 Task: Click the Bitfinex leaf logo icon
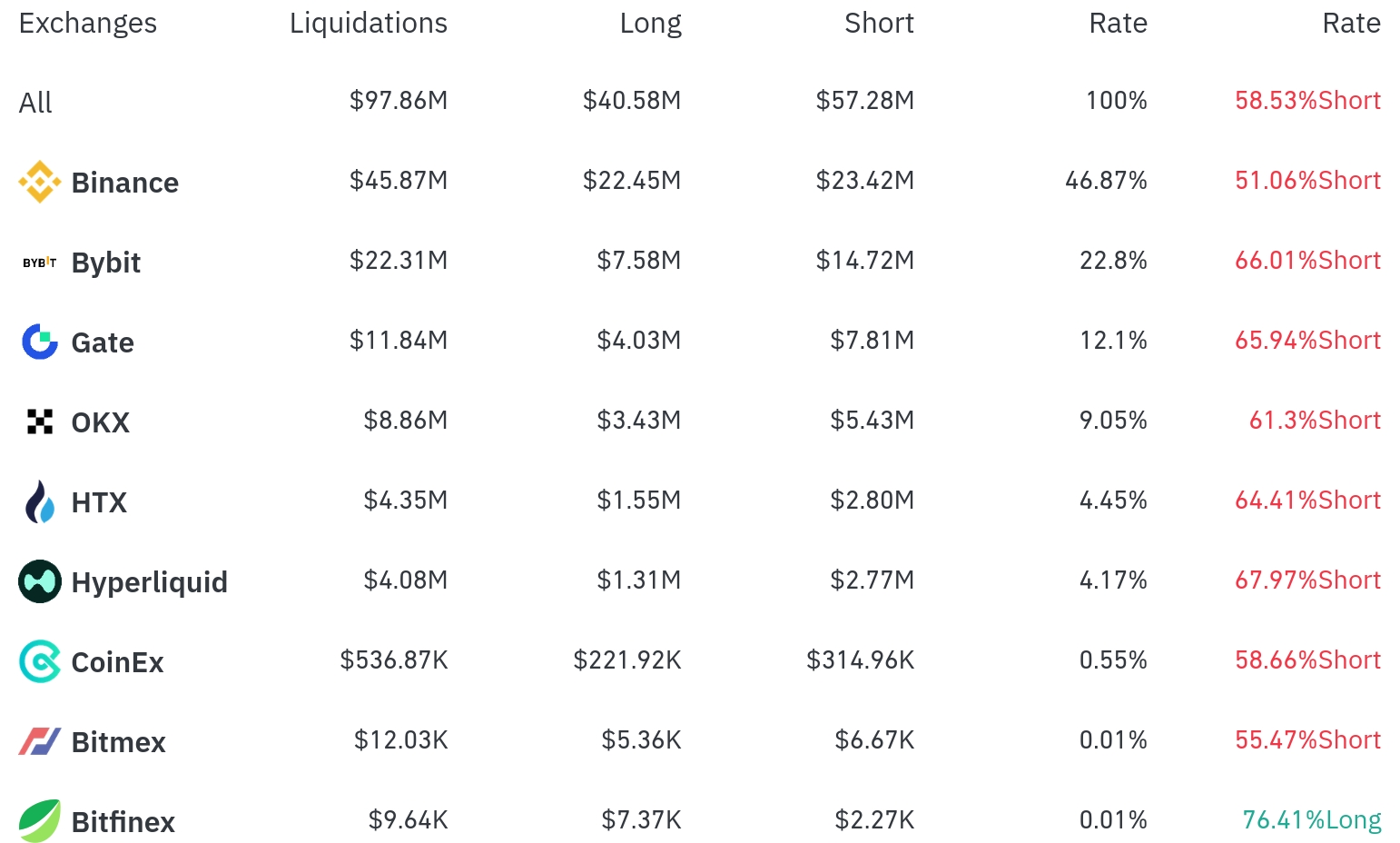coord(39,821)
